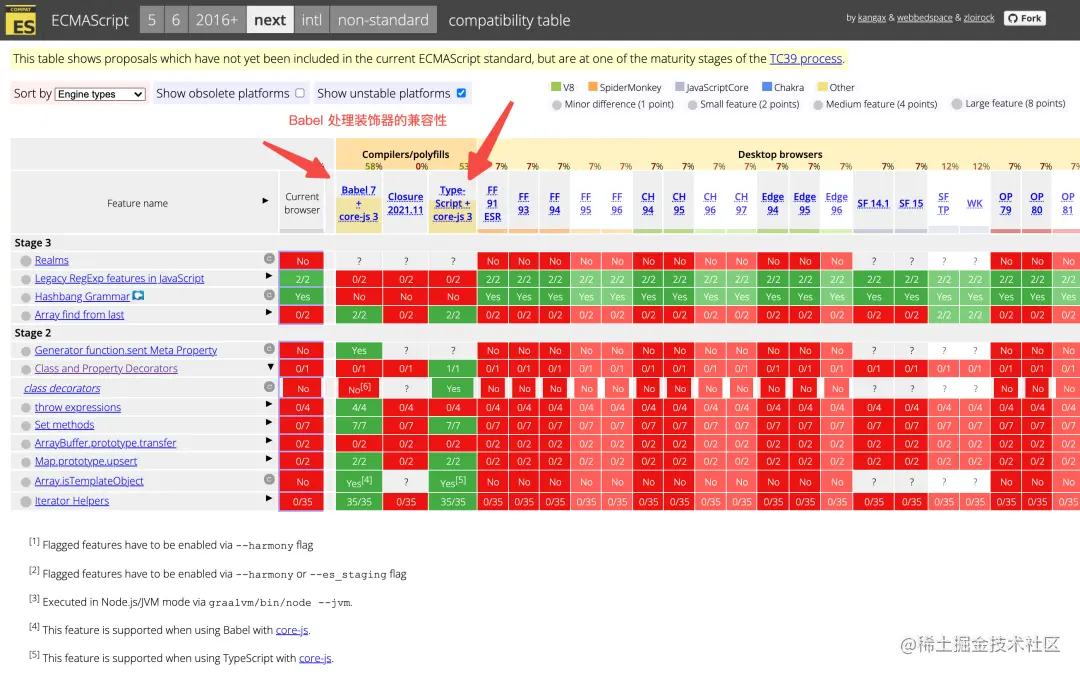1080x674 pixels.
Task: Switch to the intl tab
Action: click(x=311, y=20)
